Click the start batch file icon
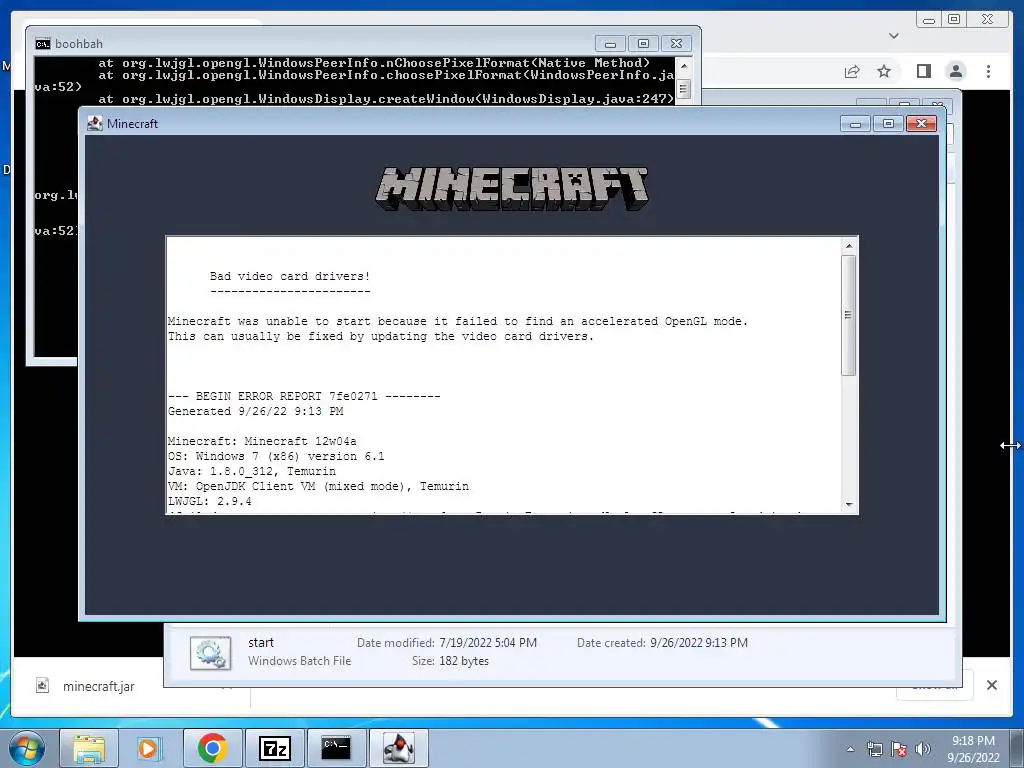 (x=210, y=652)
